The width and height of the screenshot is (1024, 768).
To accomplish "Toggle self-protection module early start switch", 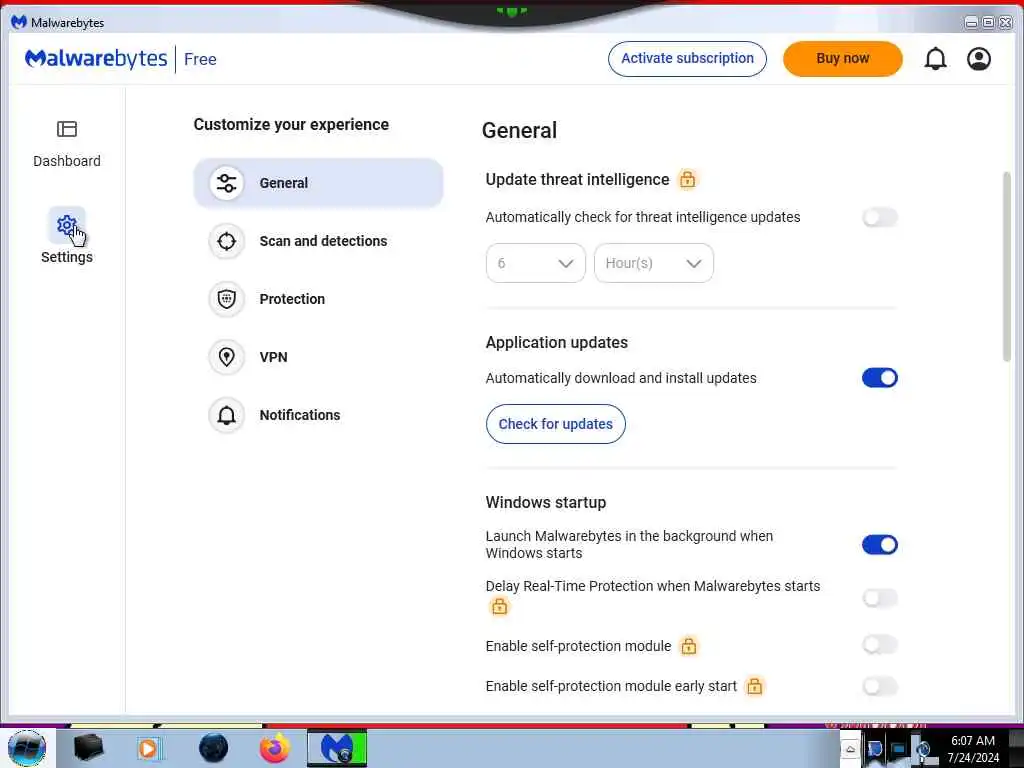I will pyautogui.click(x=880, y=686).
